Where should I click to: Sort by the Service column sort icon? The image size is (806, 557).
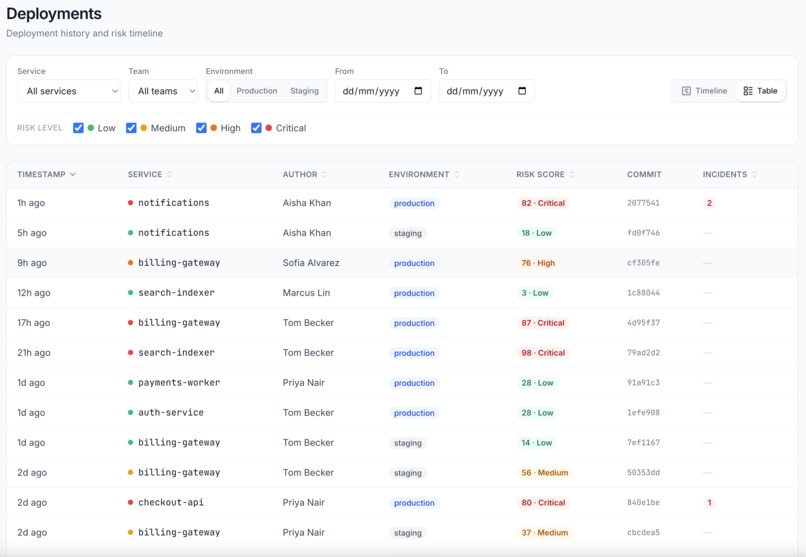pos(170,174)
